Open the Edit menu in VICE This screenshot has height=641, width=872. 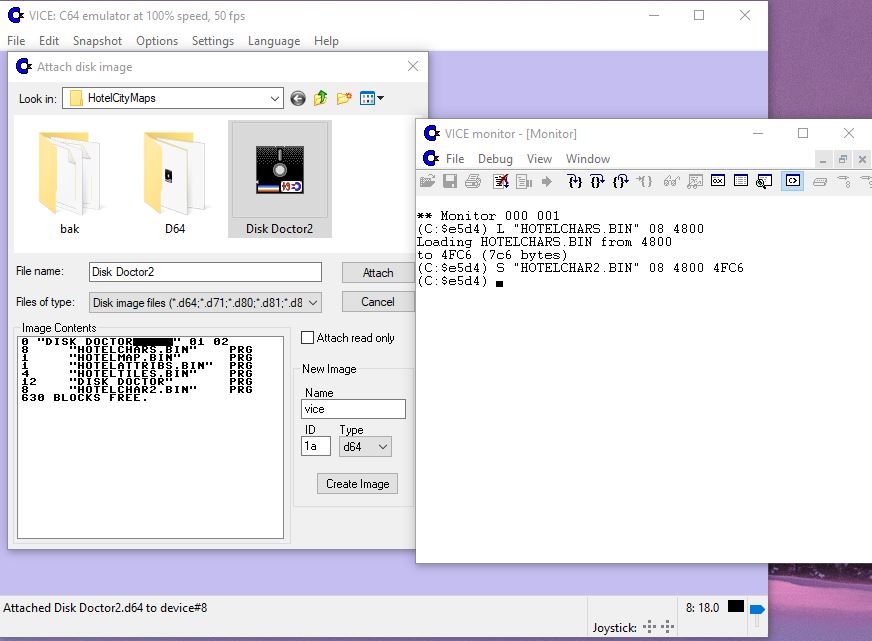point(49,41)
